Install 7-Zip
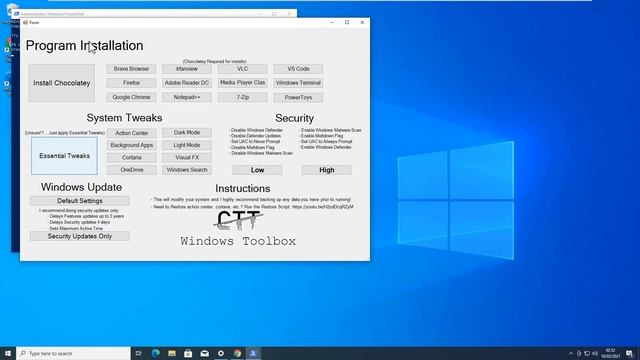This screenshot has width=640, height=360. [x=242, y=97]
